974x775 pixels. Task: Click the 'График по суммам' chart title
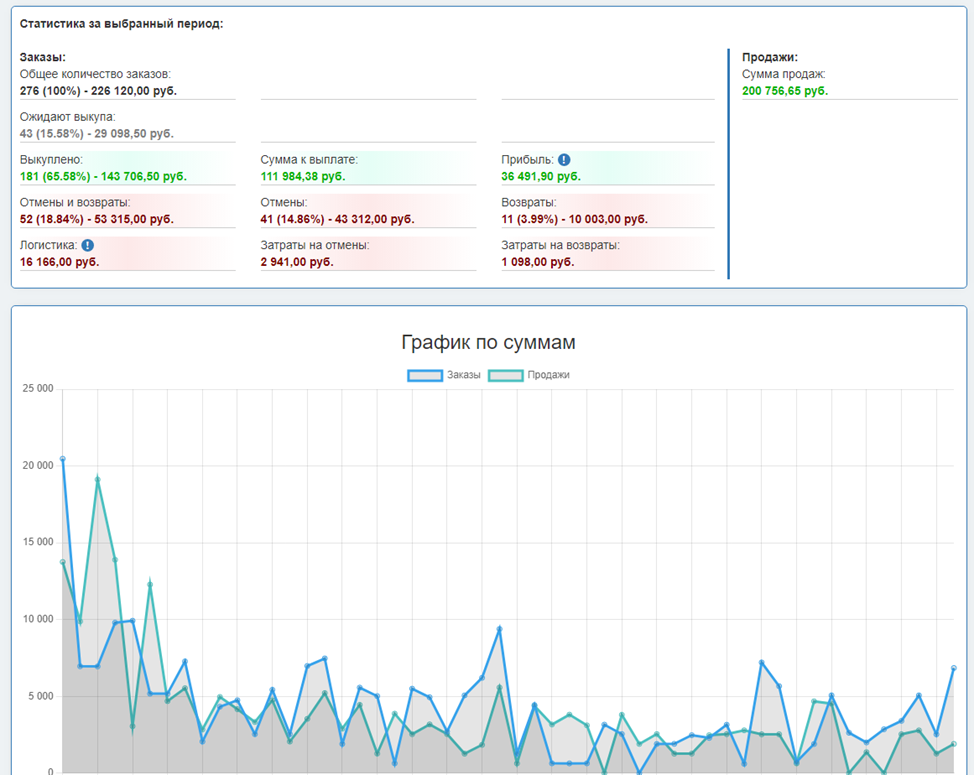coord(488,343)
